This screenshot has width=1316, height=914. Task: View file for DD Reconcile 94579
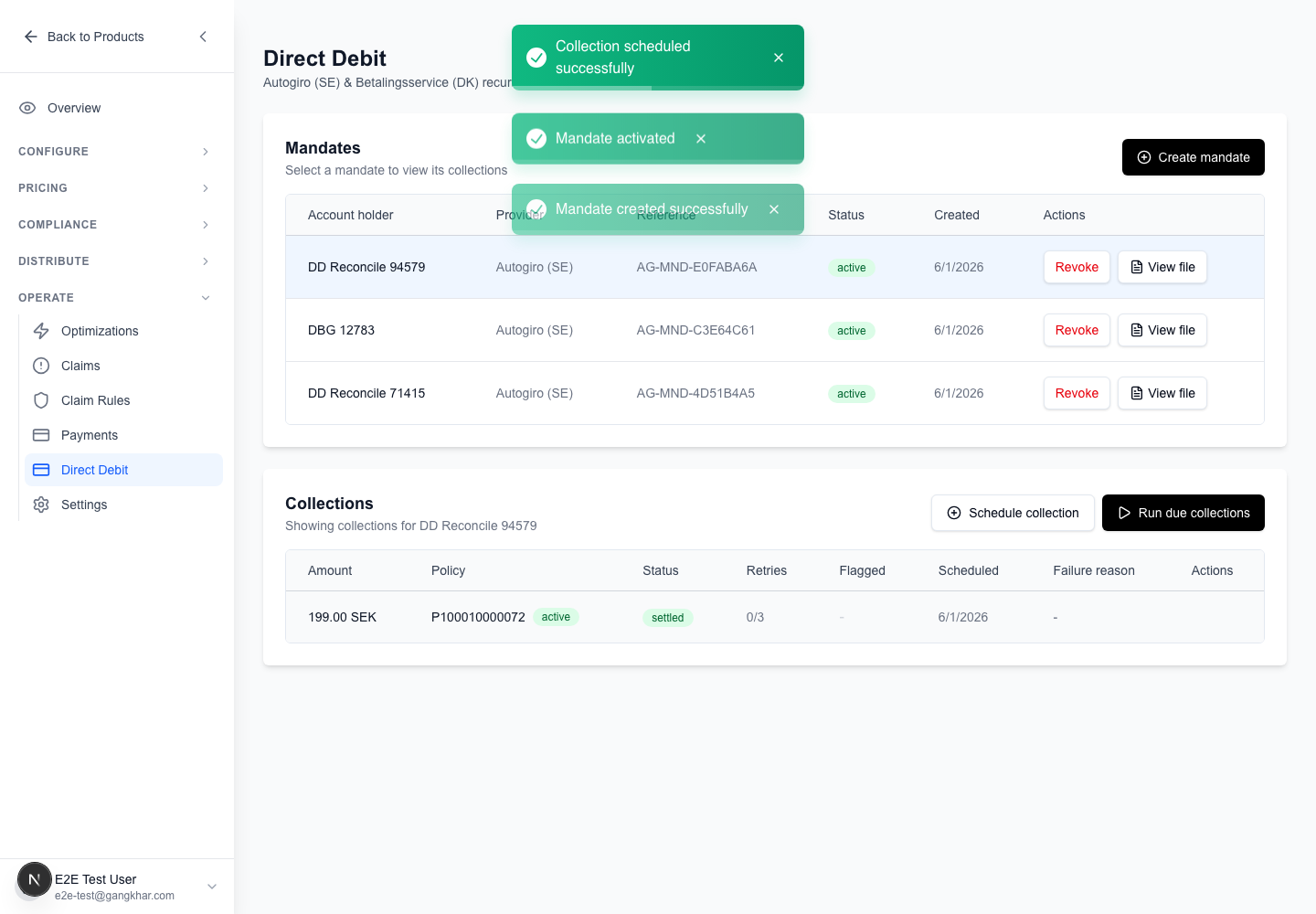pyautogui.click(x=1162, y=267)
